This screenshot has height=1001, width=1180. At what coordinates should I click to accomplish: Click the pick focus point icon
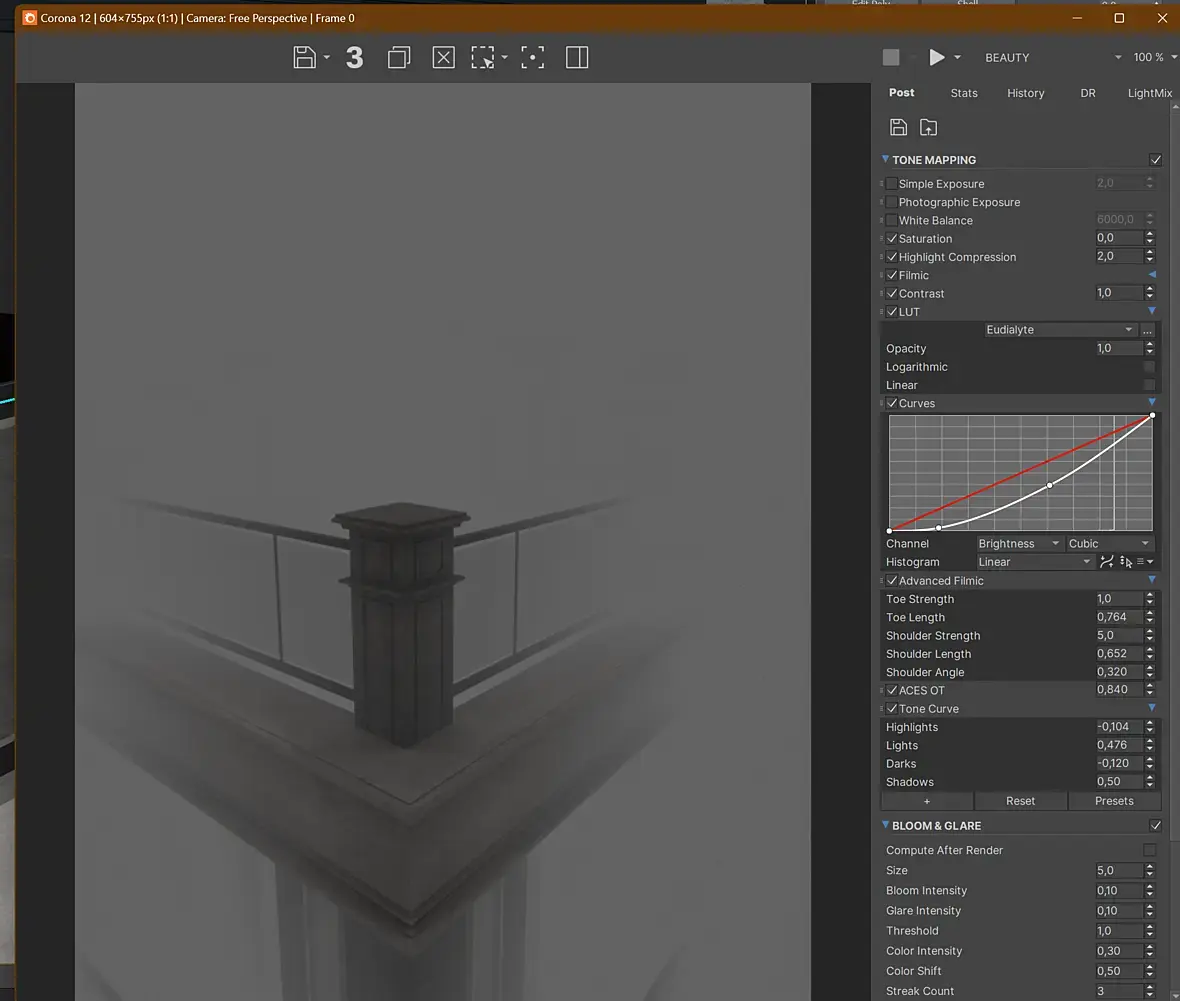pyautogui.click(x=534, y=57)
